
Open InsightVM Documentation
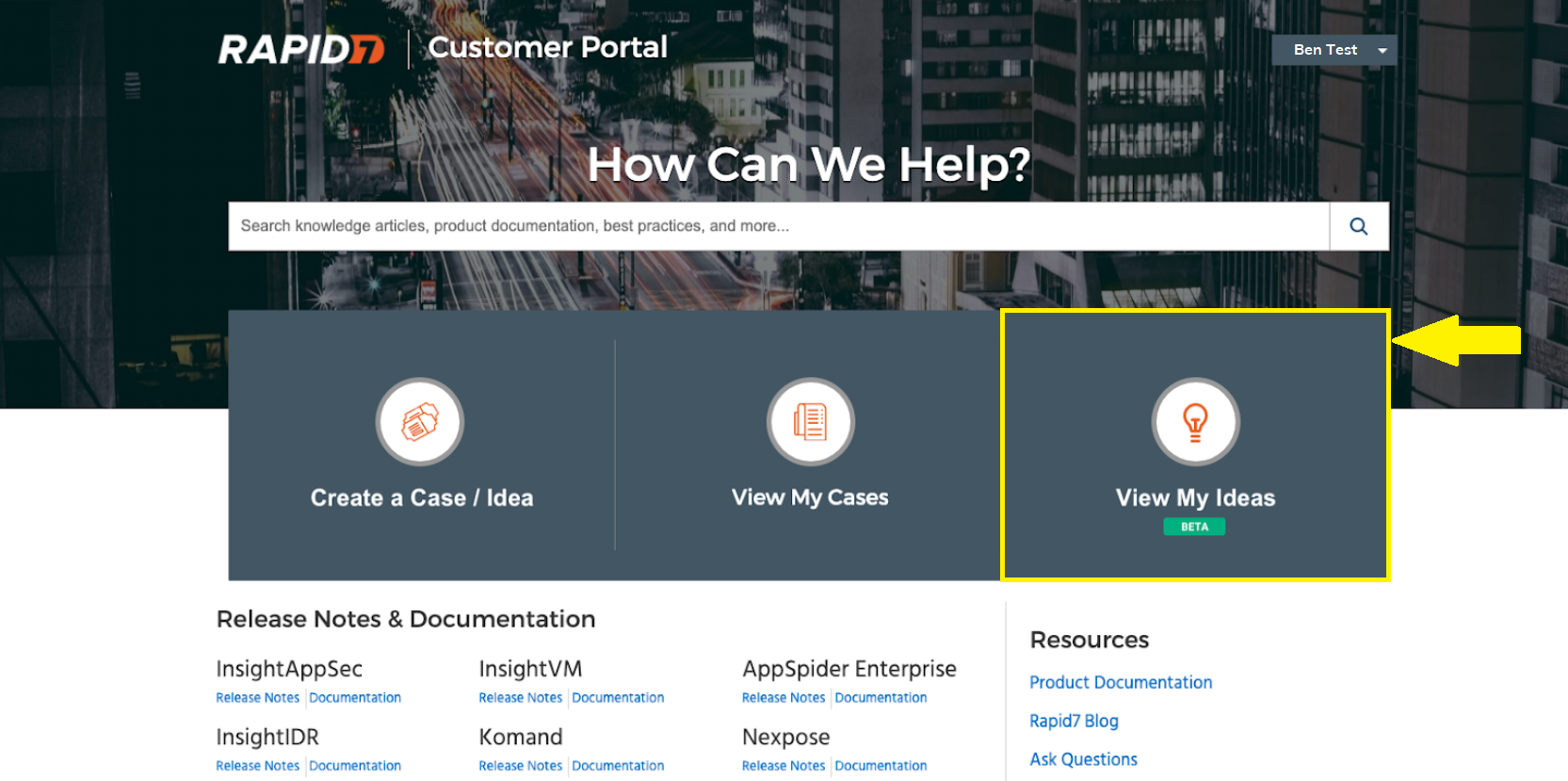tap(618, 698)
